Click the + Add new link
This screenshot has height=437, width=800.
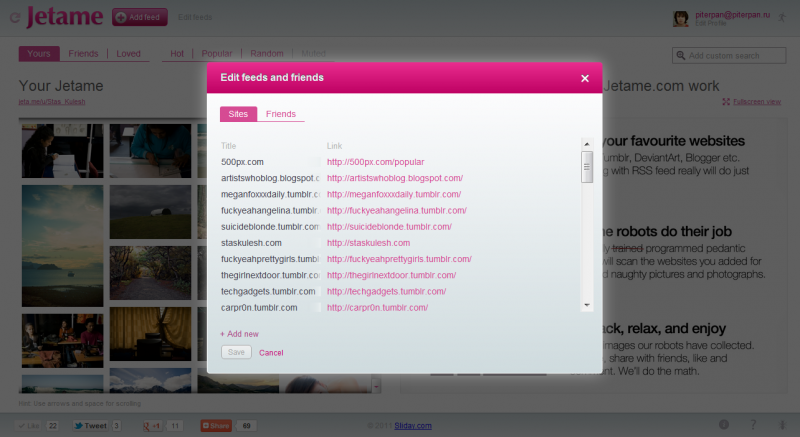pos(239,334)
